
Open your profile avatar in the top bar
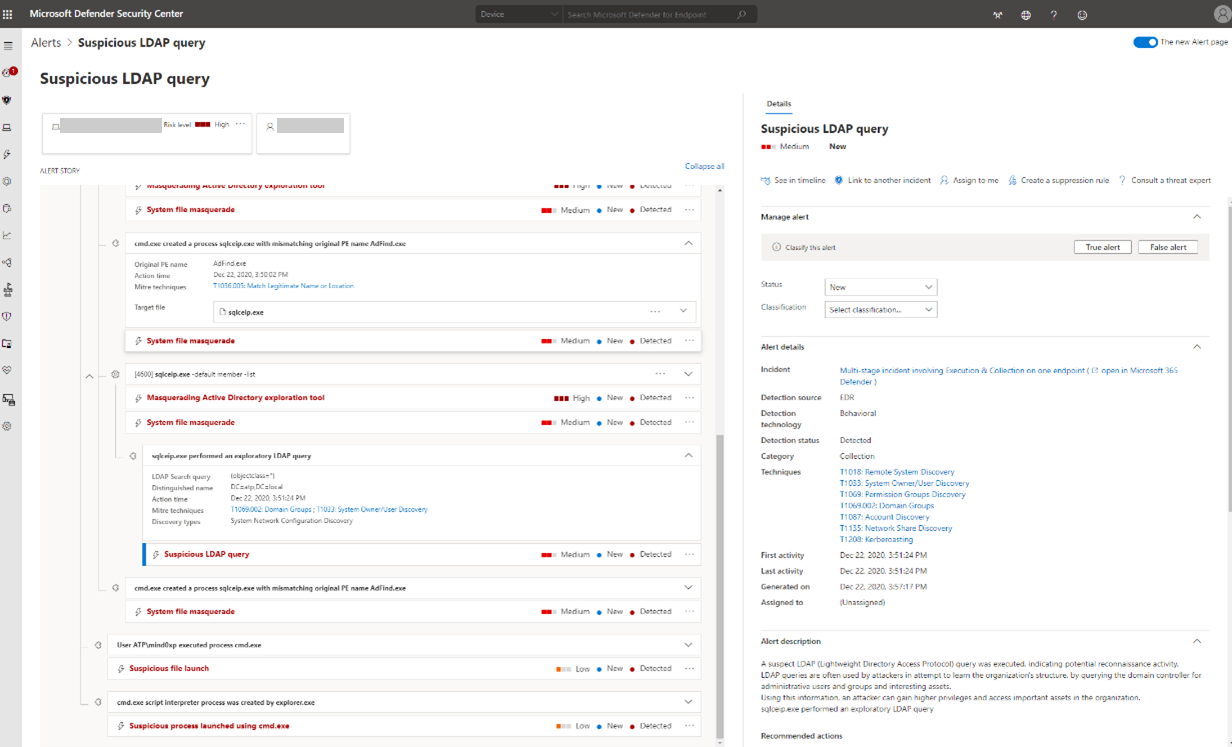(x=1221, y=15)
